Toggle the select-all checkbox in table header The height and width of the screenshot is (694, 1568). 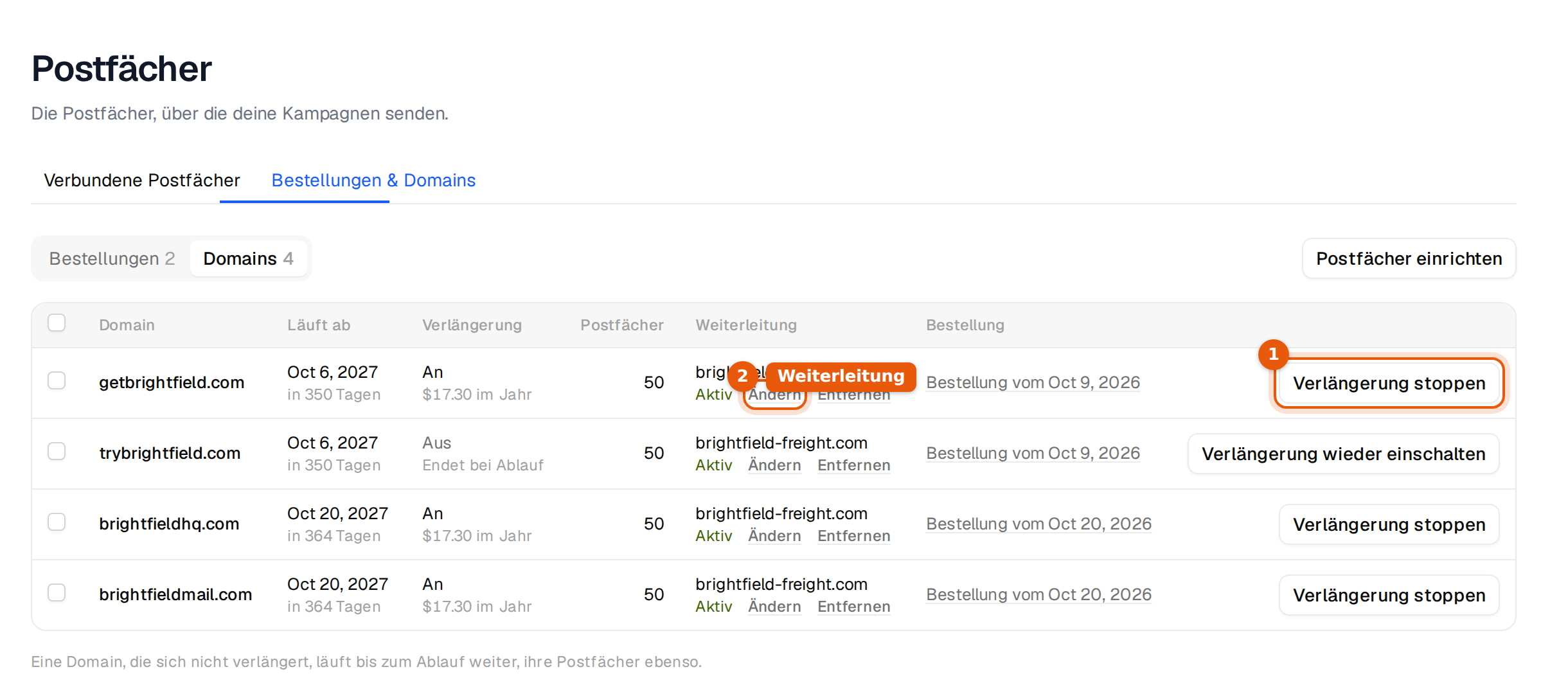click(x=57, y=323)
